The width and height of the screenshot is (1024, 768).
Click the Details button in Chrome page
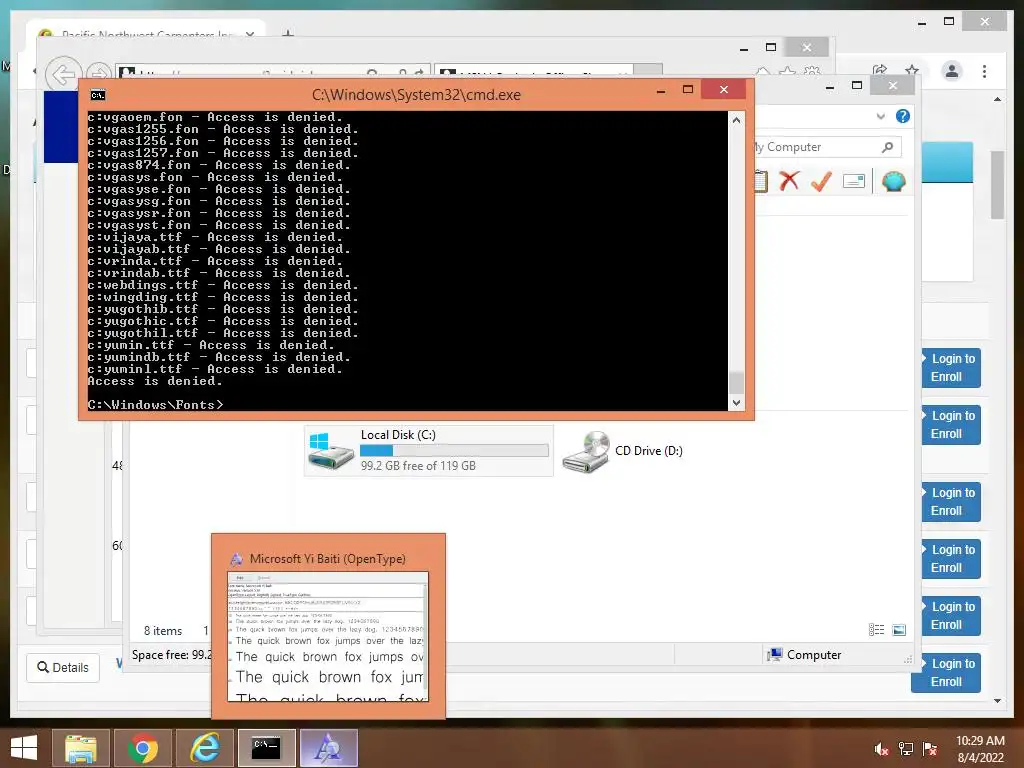[63, 667]
